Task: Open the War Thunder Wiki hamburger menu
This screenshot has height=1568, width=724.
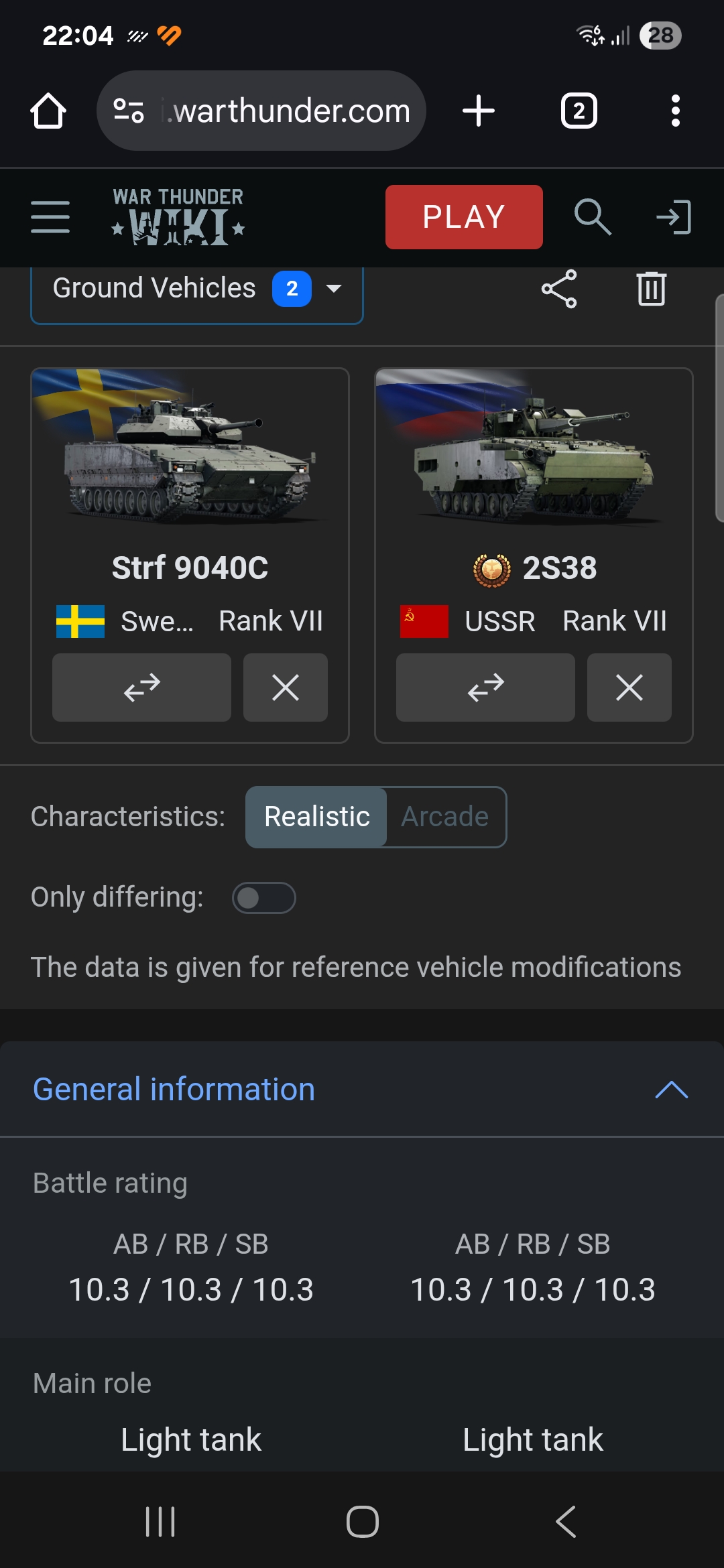Action: coord(49,217)
